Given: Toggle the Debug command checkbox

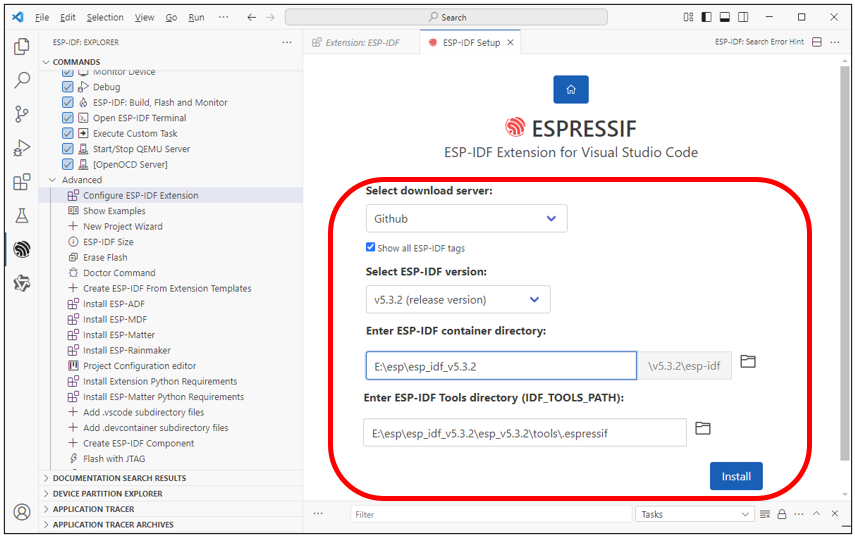Looking at the screenshot, I should pos(68,87).
